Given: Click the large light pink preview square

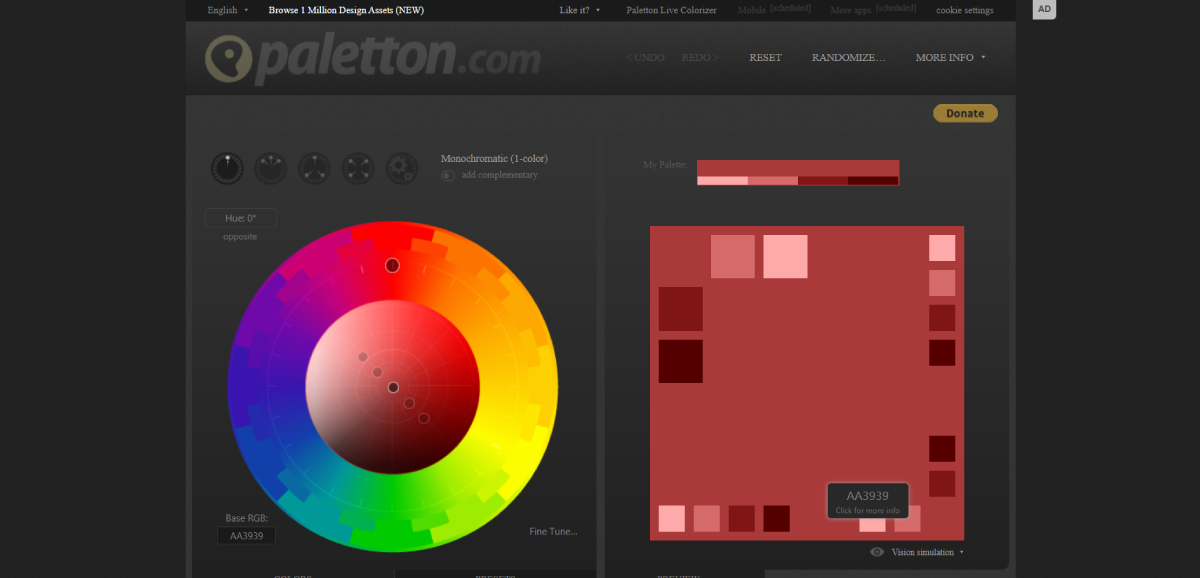Looking at the screenshot, I should click(785, 256).
